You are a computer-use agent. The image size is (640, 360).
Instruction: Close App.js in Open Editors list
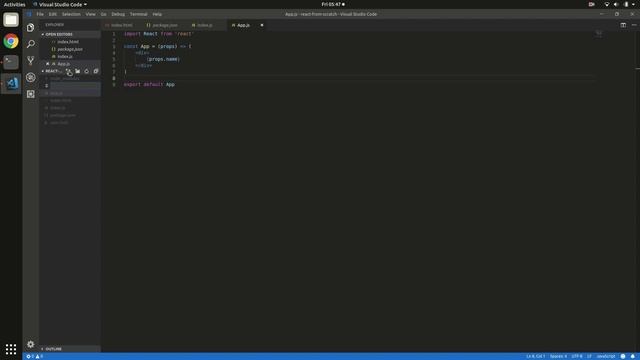[47, 64]
